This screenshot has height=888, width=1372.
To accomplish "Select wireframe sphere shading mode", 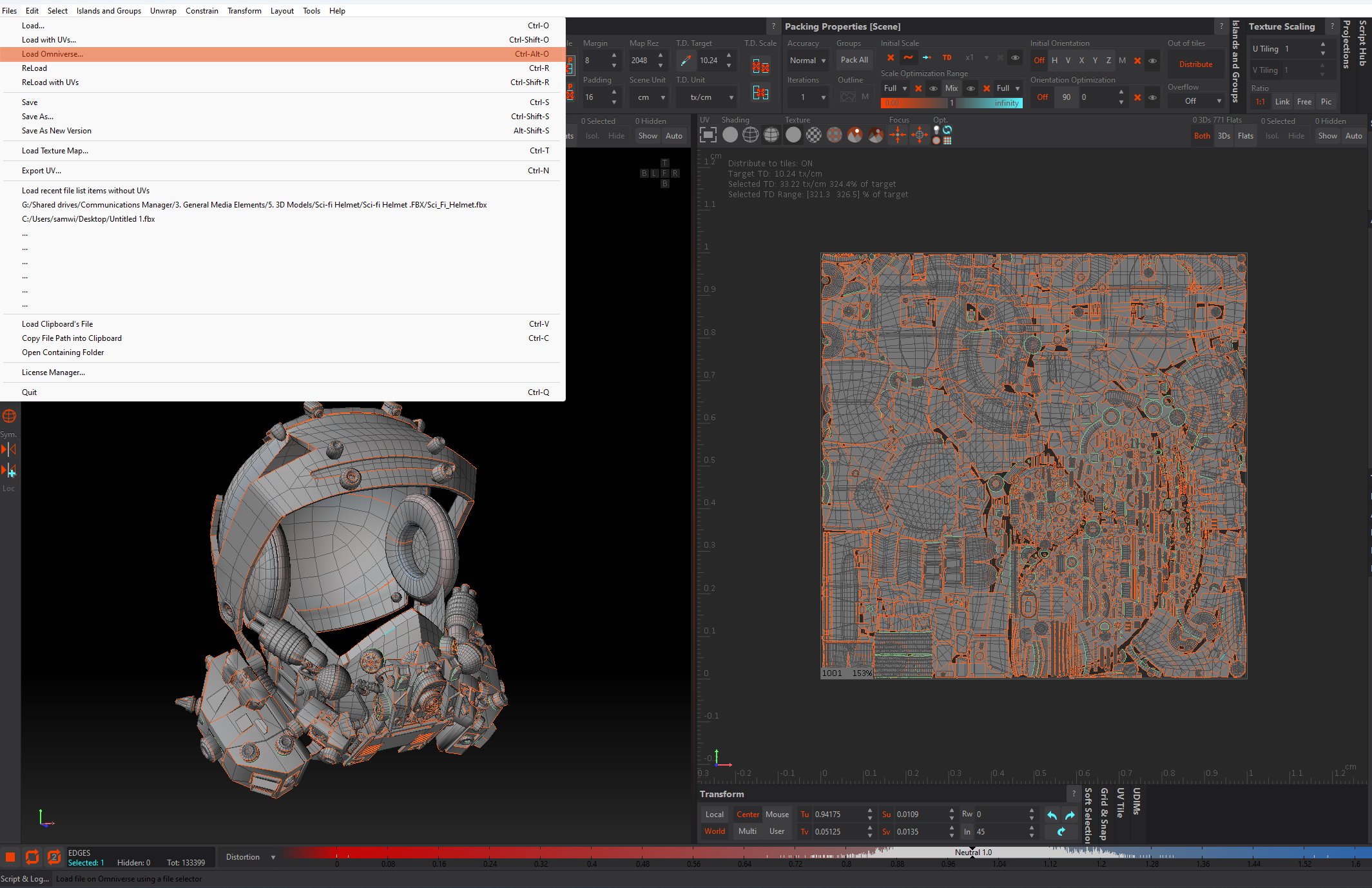I will coord(750,135).
